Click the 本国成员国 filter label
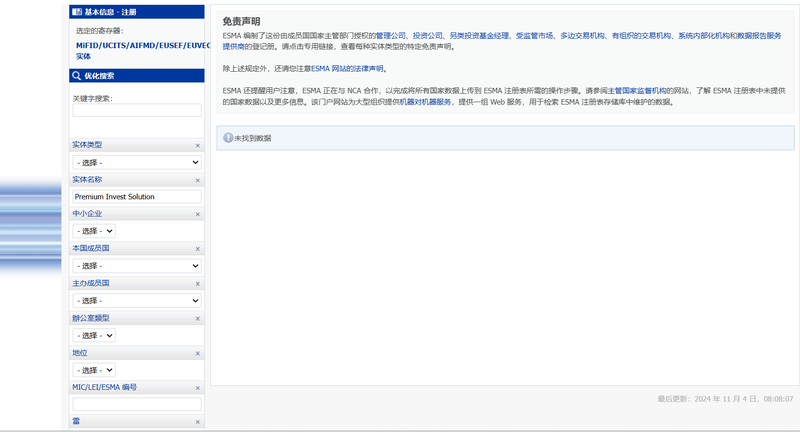800x432 pixels. [x=91, y=248]
